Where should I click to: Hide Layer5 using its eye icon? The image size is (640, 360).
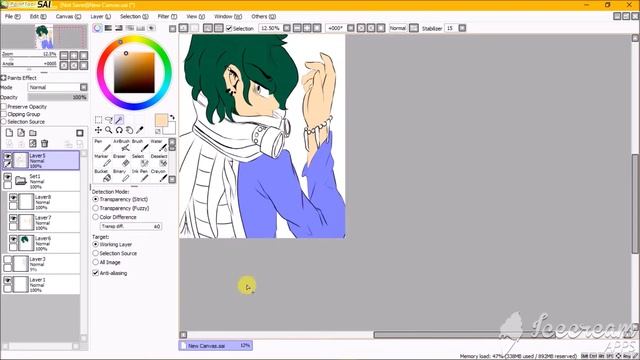click(7, 156)
